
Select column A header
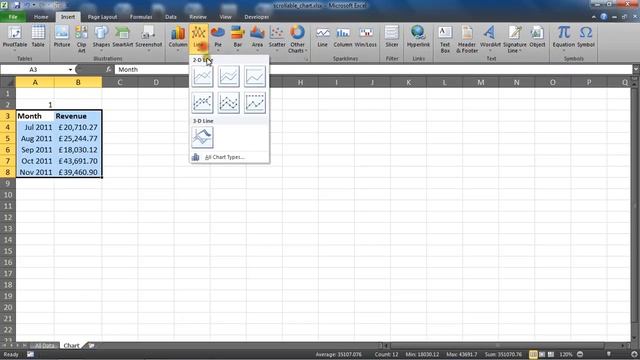click(35, 82)
